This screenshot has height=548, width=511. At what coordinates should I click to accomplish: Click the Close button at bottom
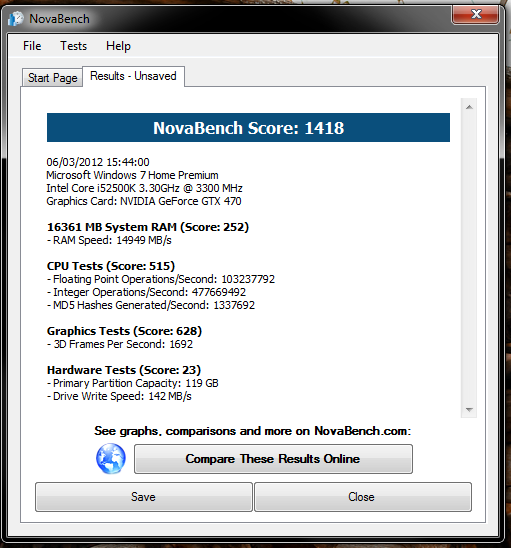pyautogui.click(x=363, y=497)
